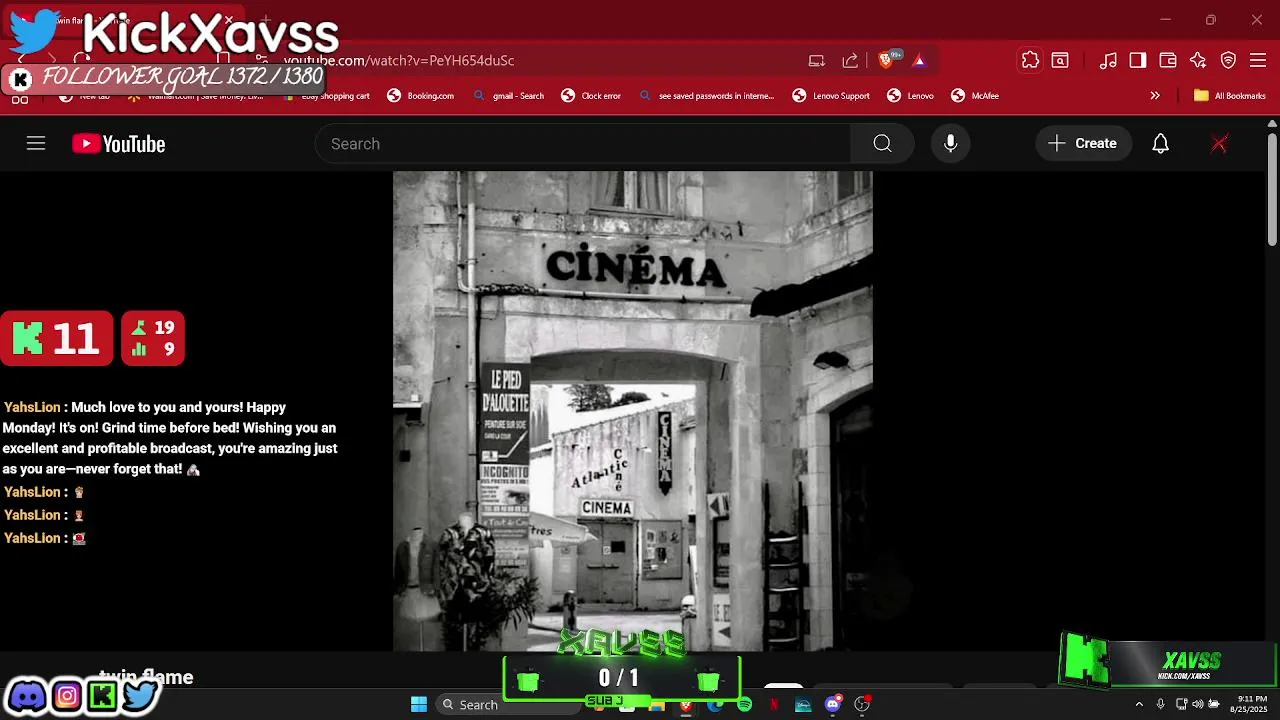The width and height of the screenshot is (1280, 720).
Task: Go to the YouTube home logo
Action: coord(119,144)
